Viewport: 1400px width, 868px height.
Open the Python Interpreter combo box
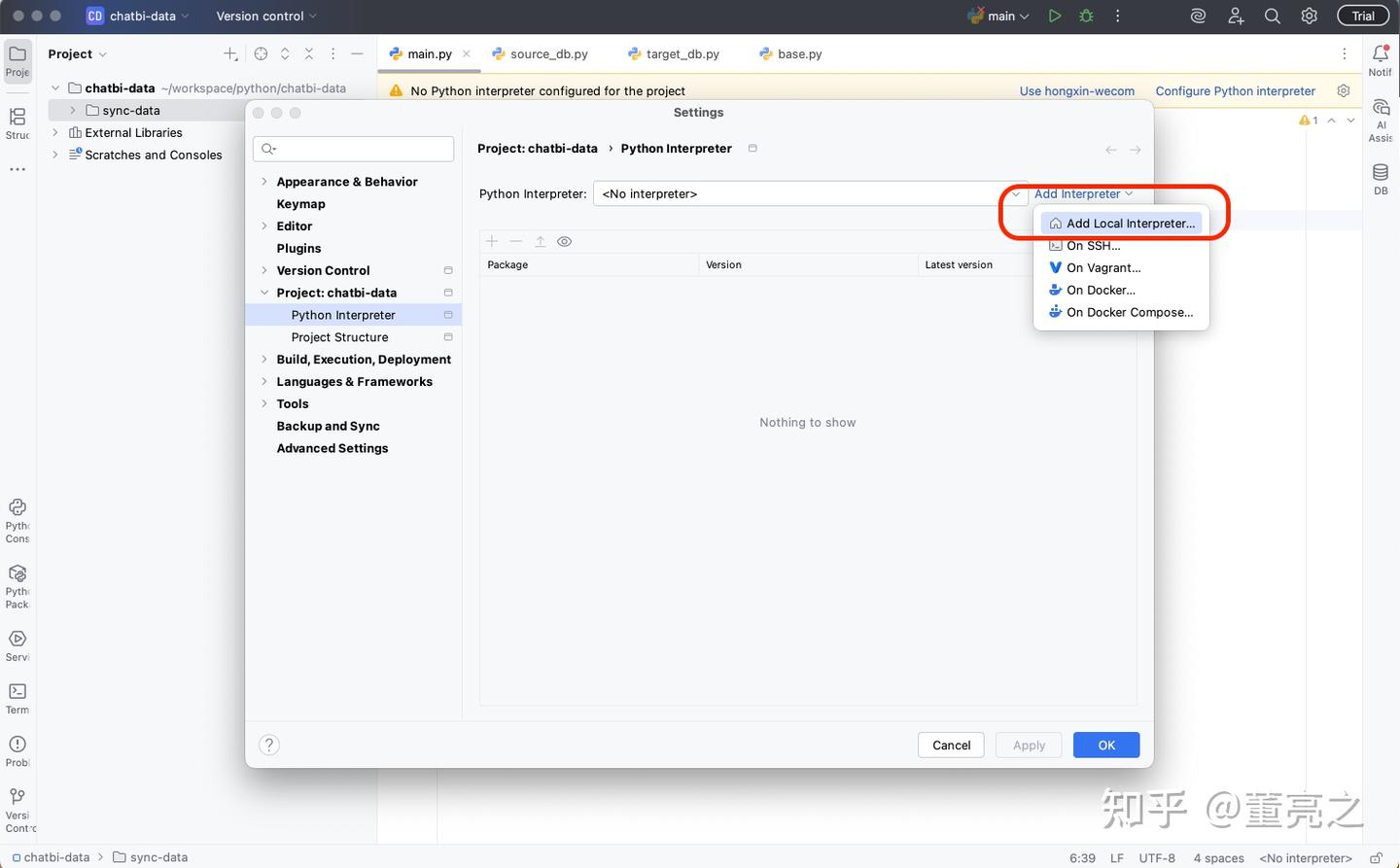[x=810, y=193]
